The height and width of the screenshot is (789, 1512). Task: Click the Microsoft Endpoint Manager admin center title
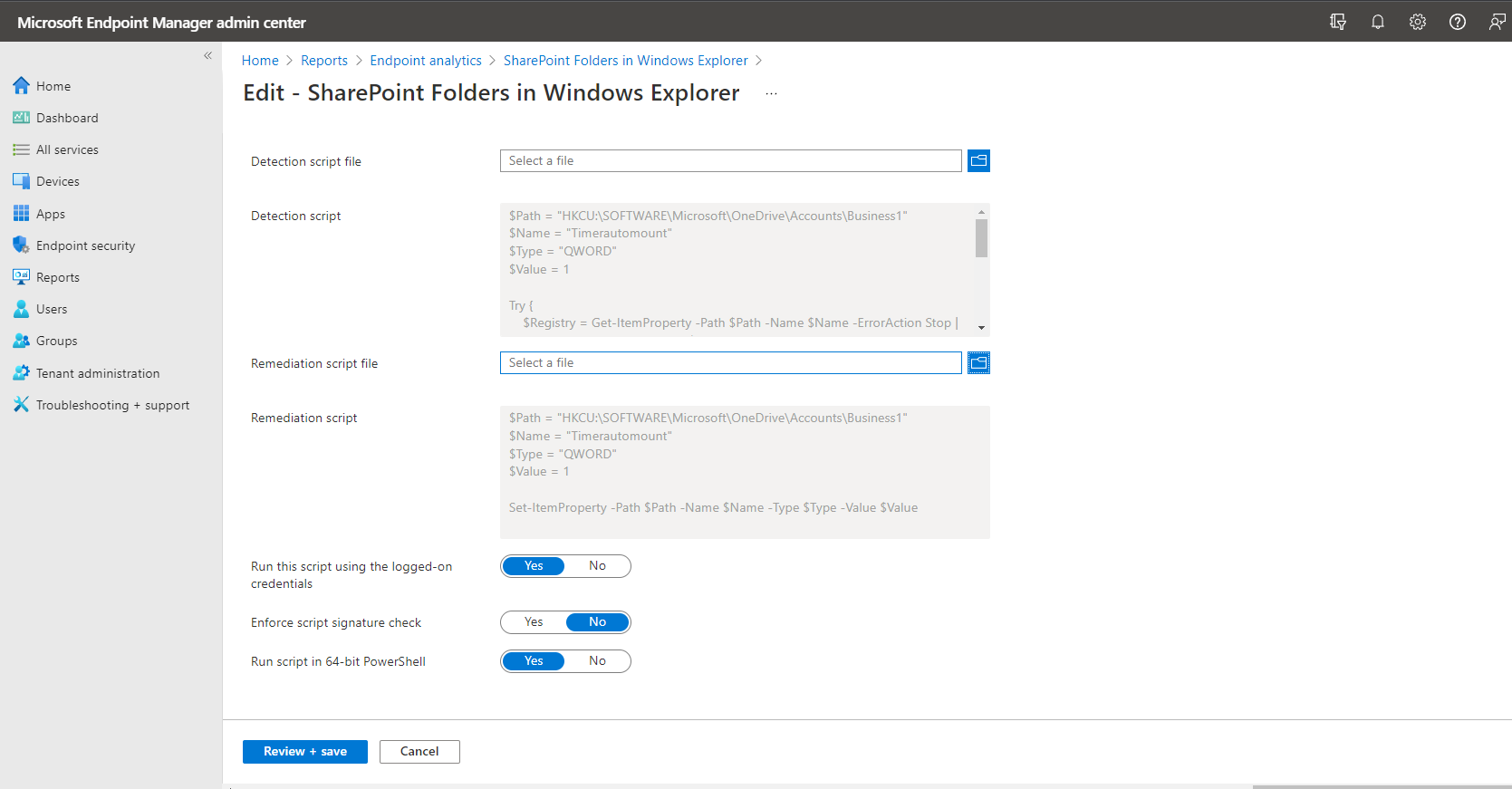pos(161,23)
